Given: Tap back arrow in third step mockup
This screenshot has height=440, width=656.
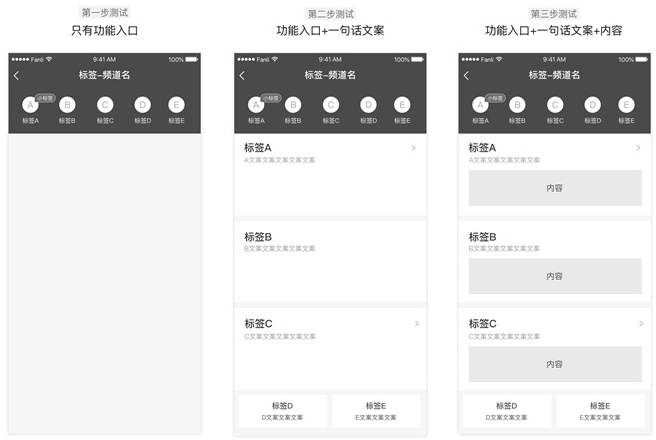Looking at the screenshot, I should coord(467,76).
